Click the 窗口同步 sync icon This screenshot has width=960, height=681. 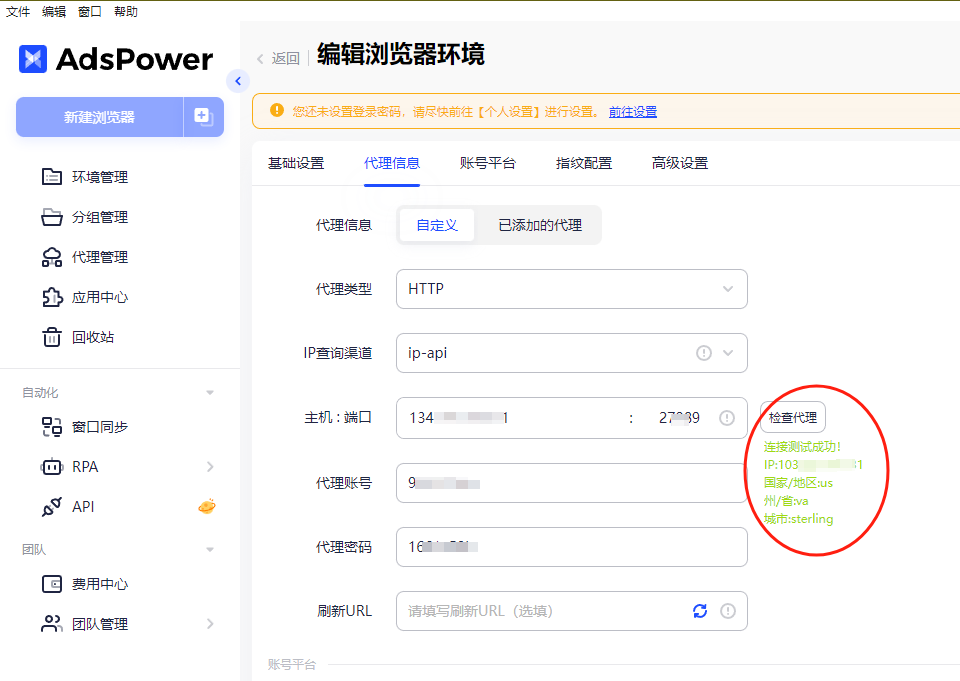click(51, 427)
